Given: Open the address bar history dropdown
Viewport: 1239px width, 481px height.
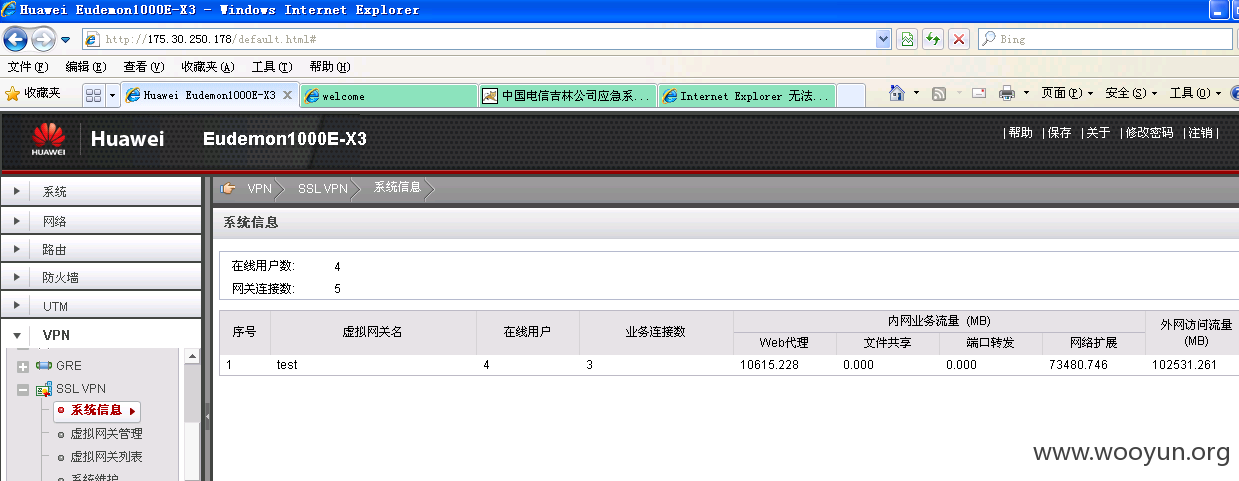Looking at the screenshot, I should [x=883, y=39].
